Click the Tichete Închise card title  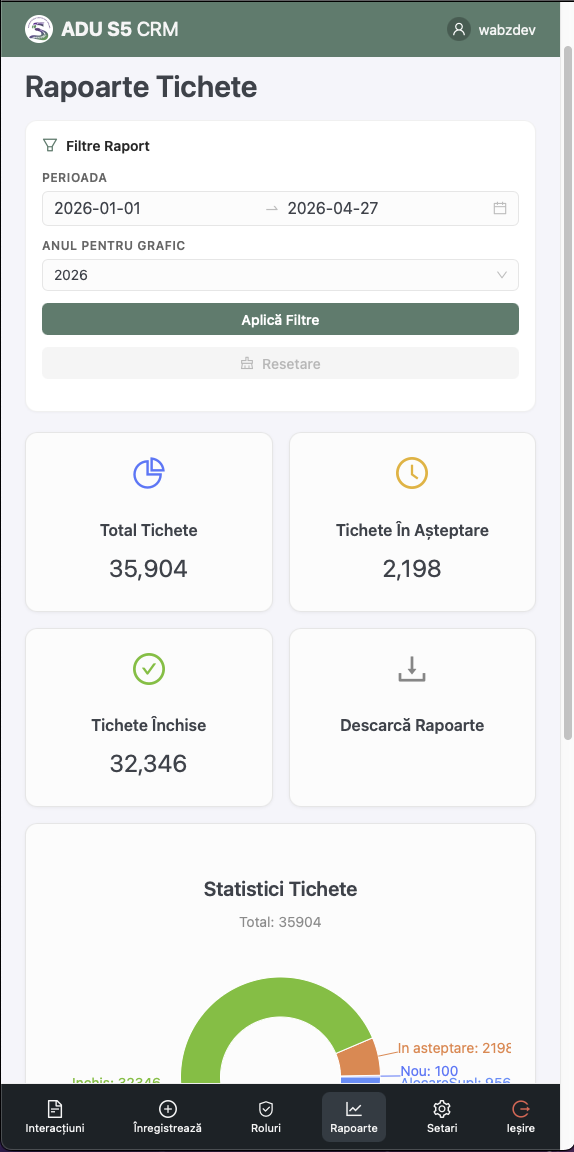[148, 725]
